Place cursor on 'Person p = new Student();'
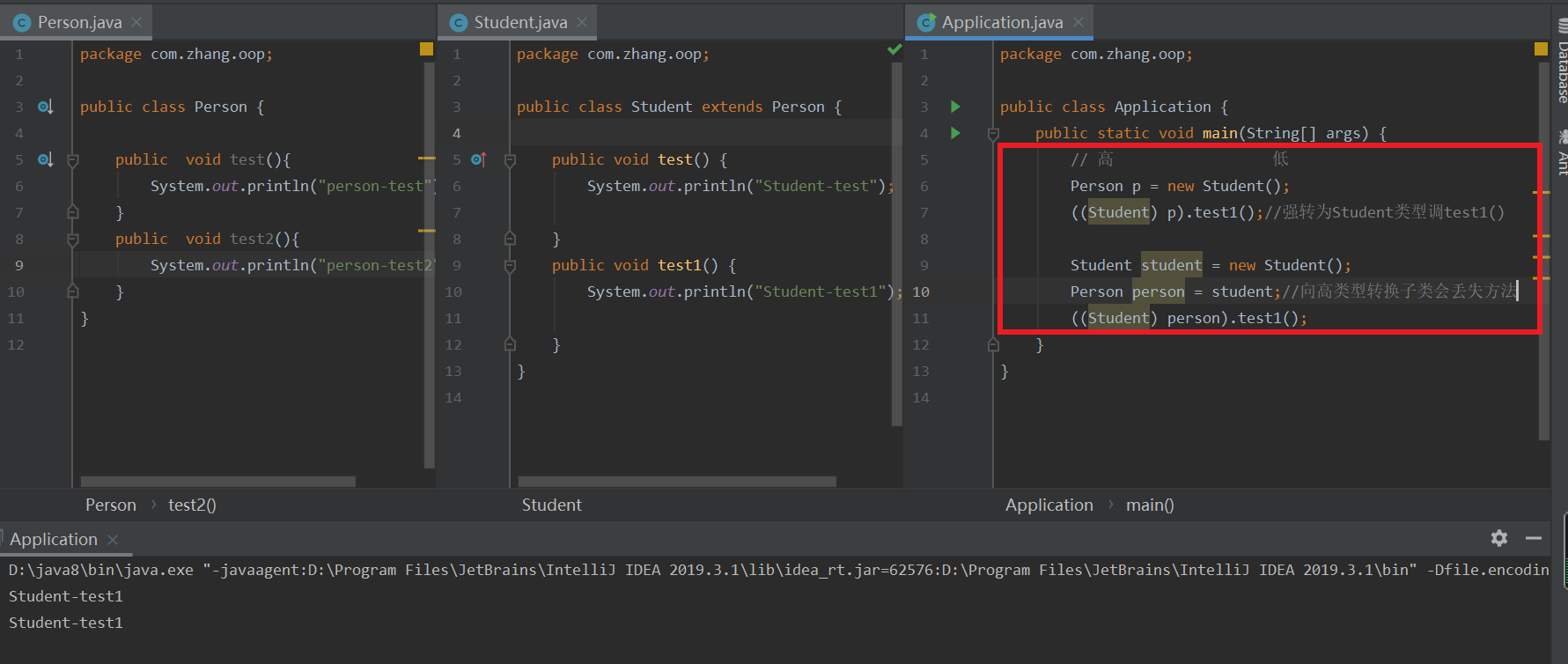This screenshot has width=1568, height=664. click(x=1180, y=186)
